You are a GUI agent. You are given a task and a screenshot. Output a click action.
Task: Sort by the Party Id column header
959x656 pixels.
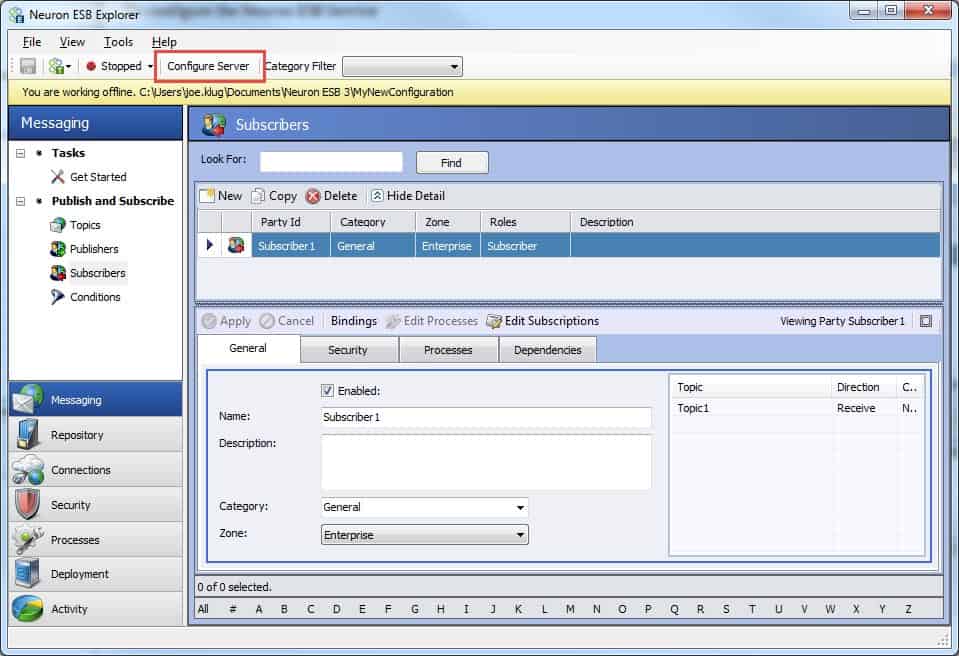point(291,222)
